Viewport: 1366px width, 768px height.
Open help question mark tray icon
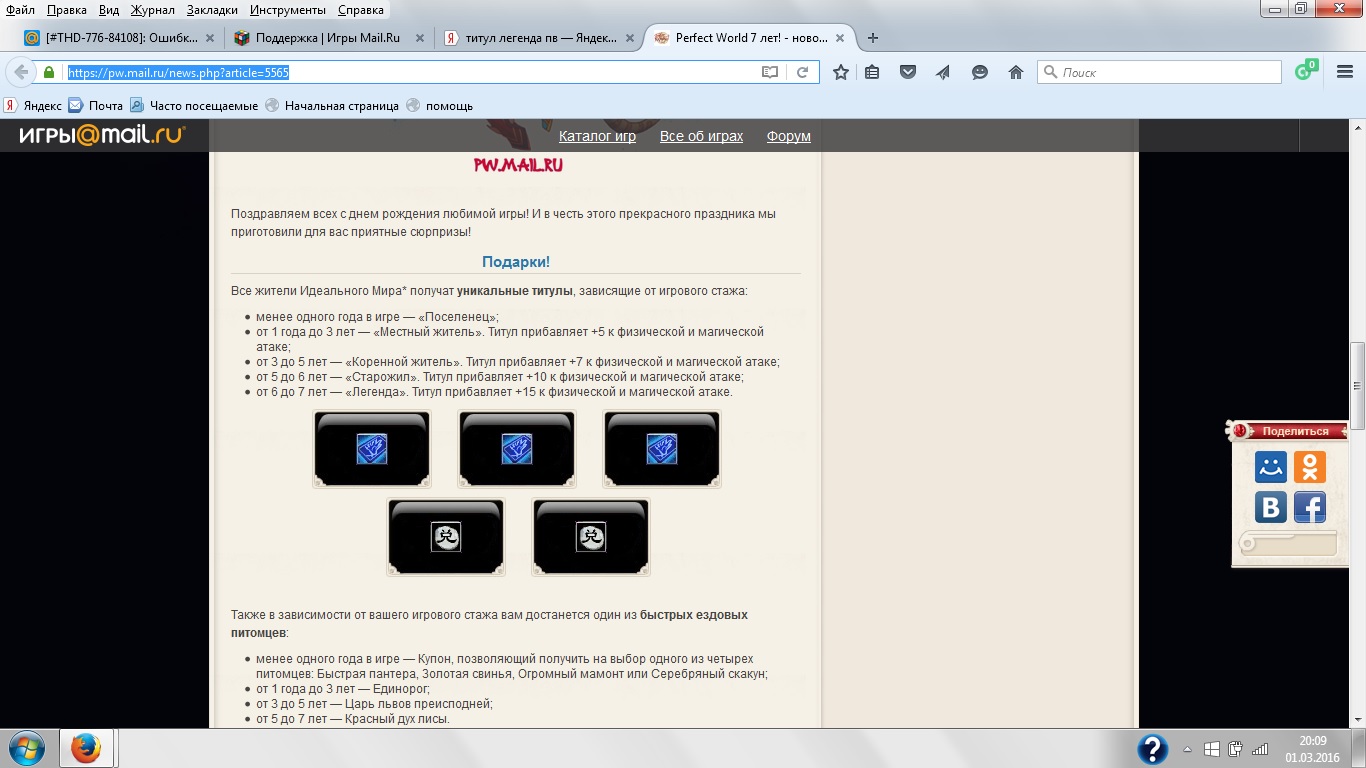click(1153, 749)
